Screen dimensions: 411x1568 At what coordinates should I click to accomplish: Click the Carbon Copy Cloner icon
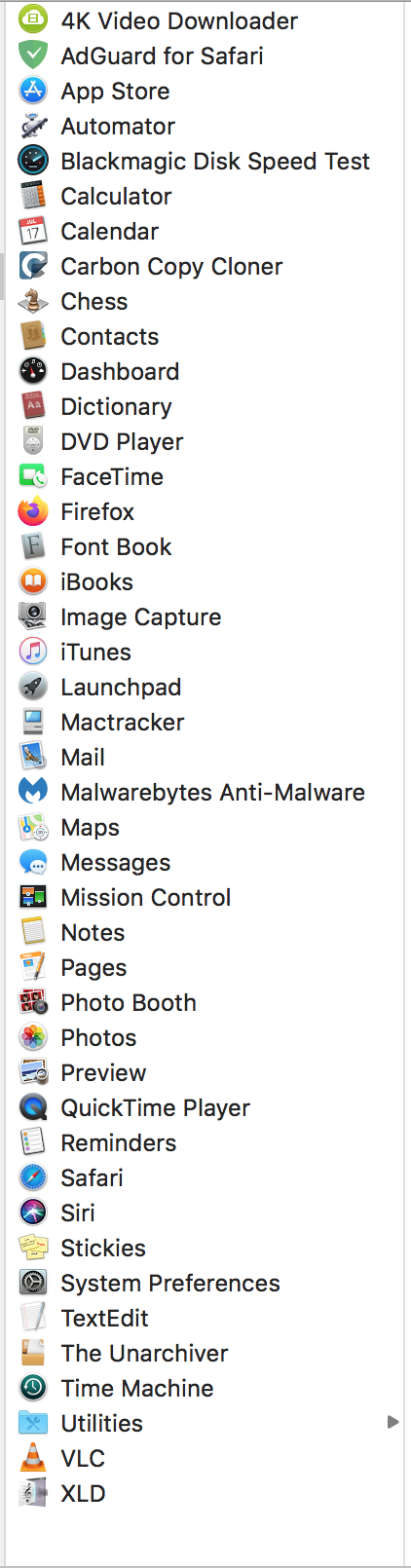tap(33, 266)
